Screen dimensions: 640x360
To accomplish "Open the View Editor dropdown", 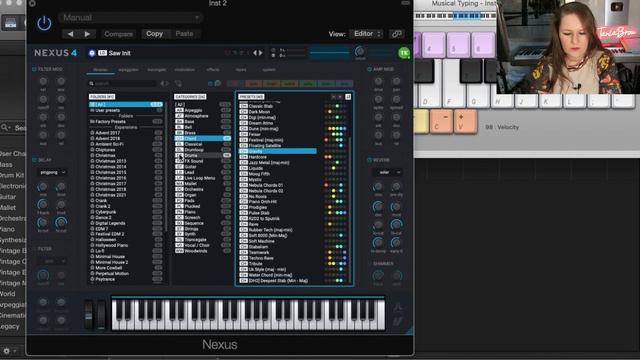I will point(366,34).
